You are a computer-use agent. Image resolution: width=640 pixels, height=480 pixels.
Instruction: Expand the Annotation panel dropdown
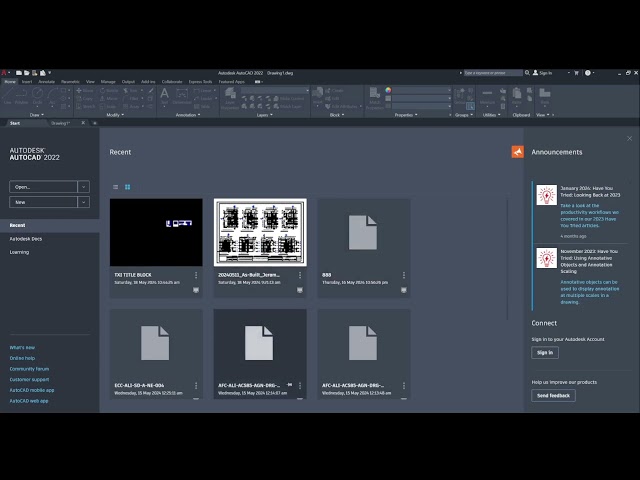(x=188, y=115)
